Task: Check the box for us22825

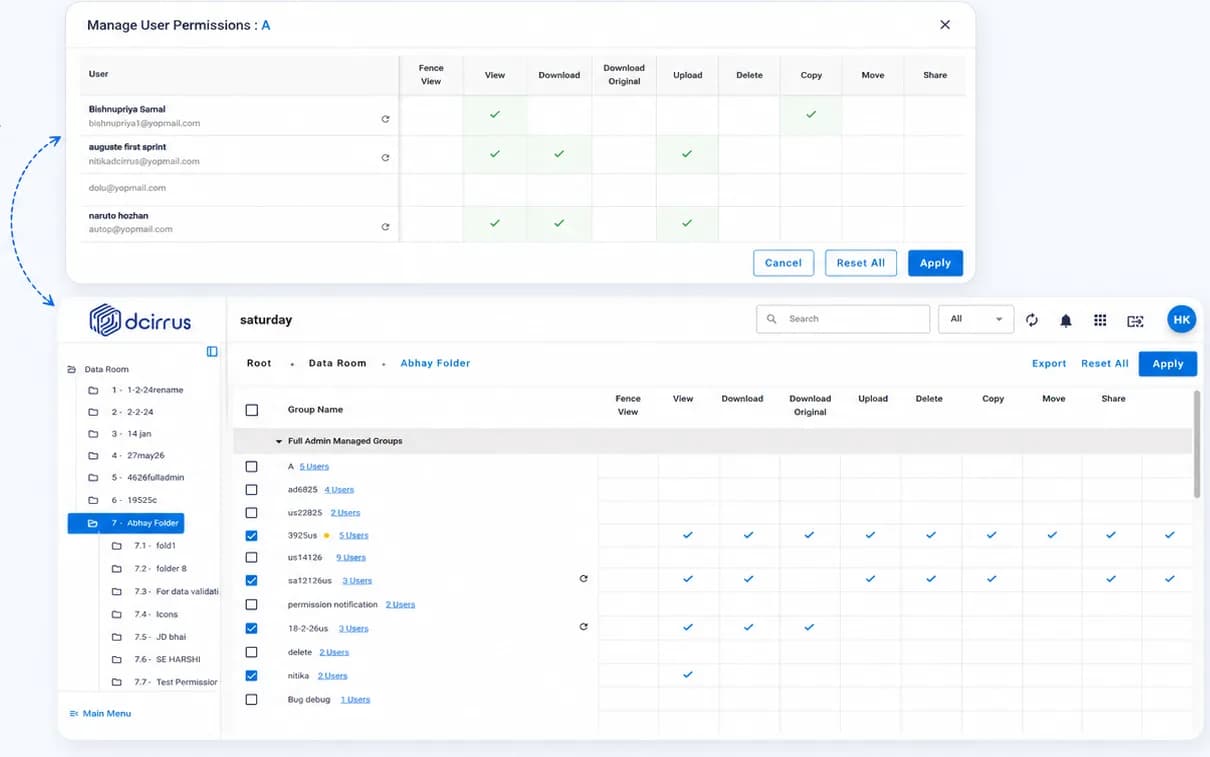Action: (252, 513)
